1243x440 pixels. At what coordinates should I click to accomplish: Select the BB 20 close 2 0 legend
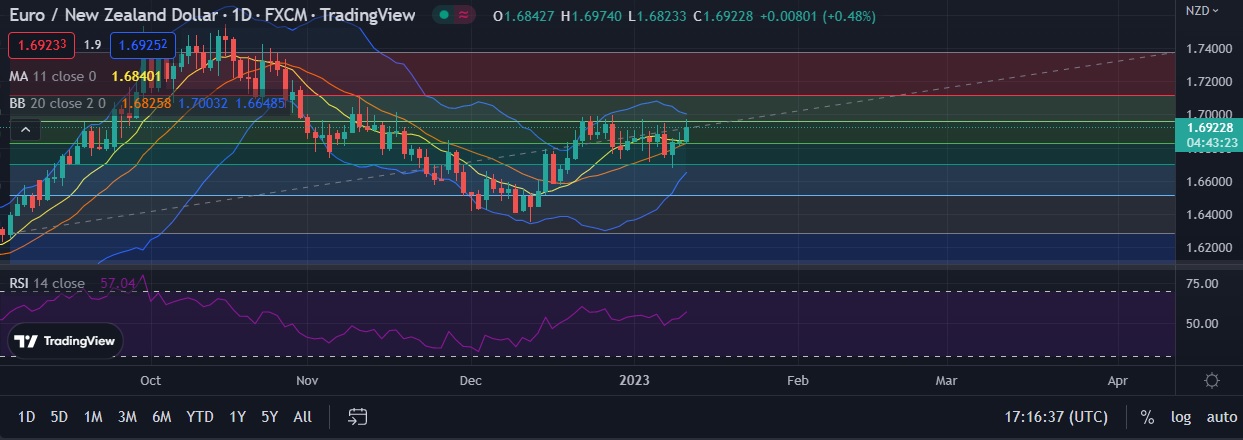click(57, 102)
